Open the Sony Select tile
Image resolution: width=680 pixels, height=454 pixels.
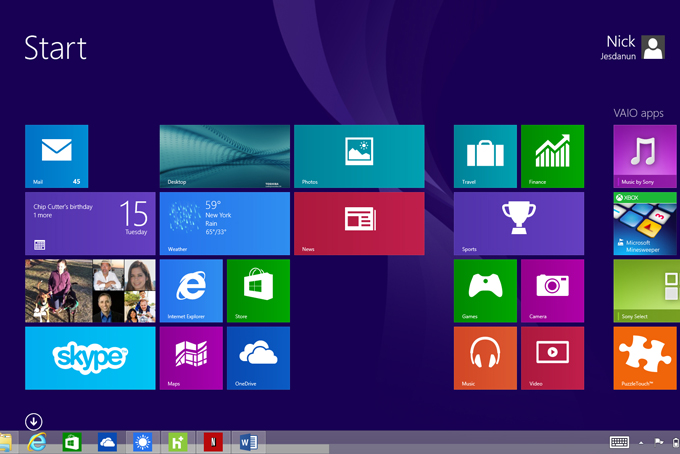coord(647,291)
